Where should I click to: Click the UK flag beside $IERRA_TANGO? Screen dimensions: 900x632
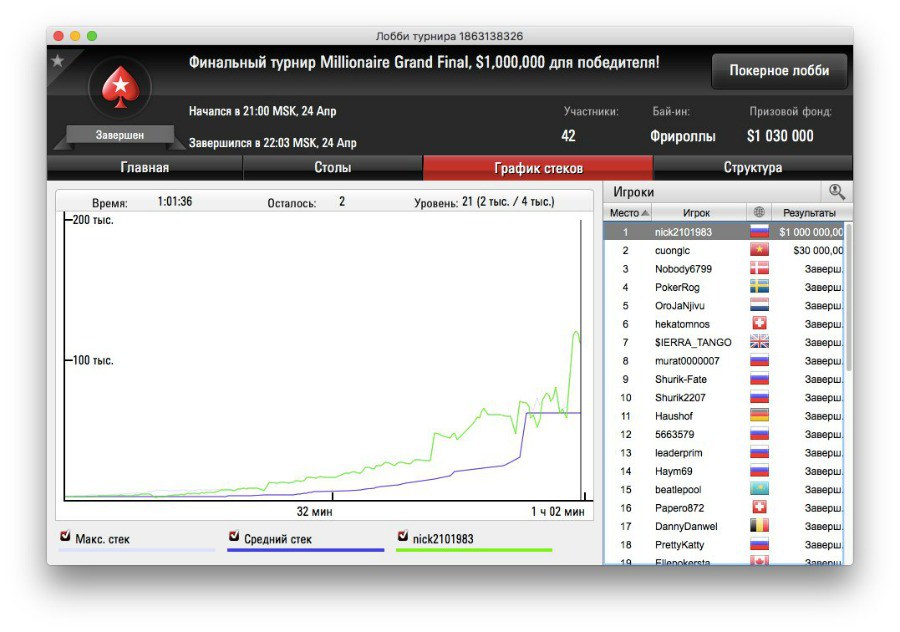[x=759, y=342]
